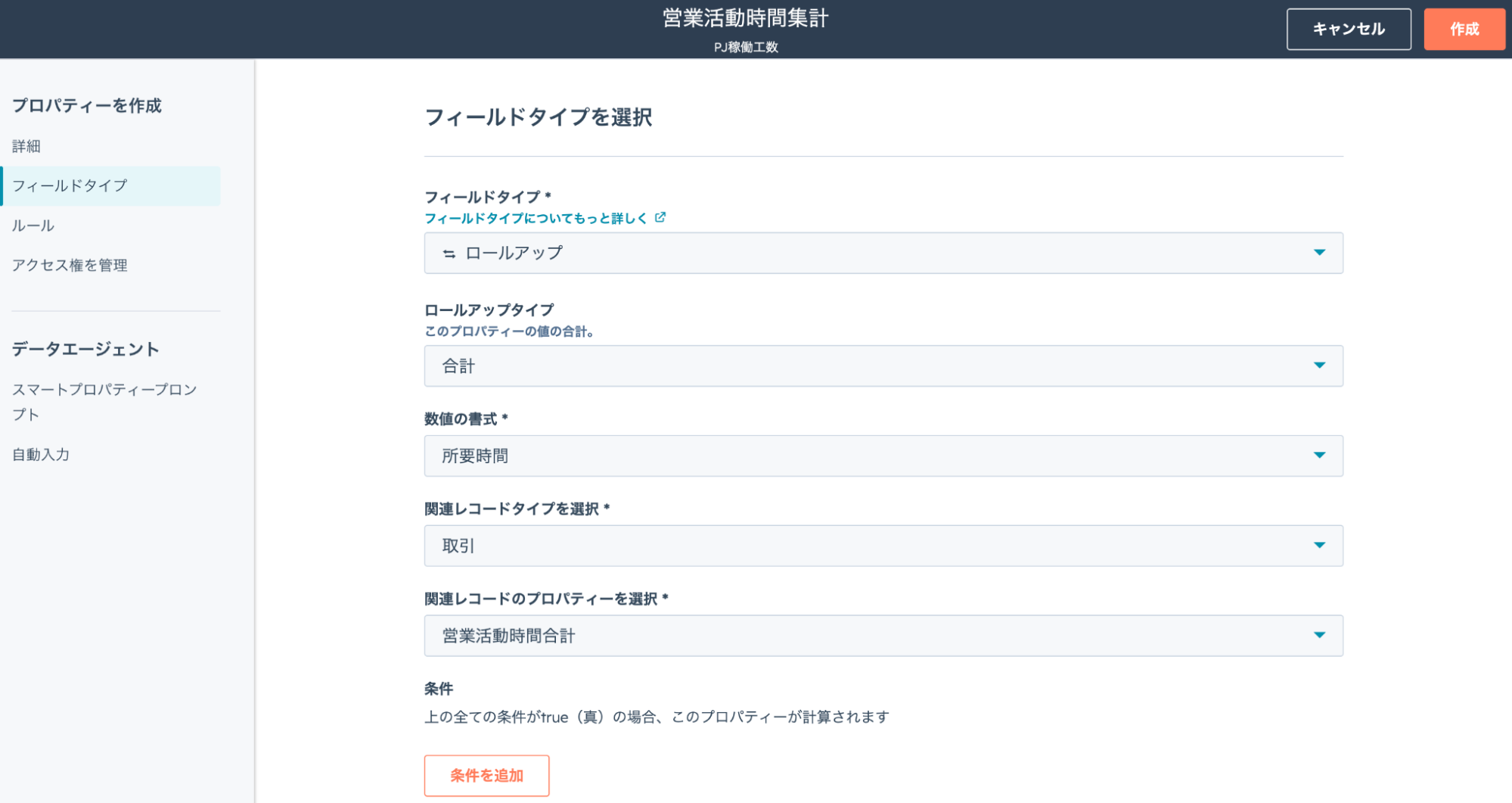
Task: Click the 上の全ての条件がtrue explanation text
Action: pos(657,717)
